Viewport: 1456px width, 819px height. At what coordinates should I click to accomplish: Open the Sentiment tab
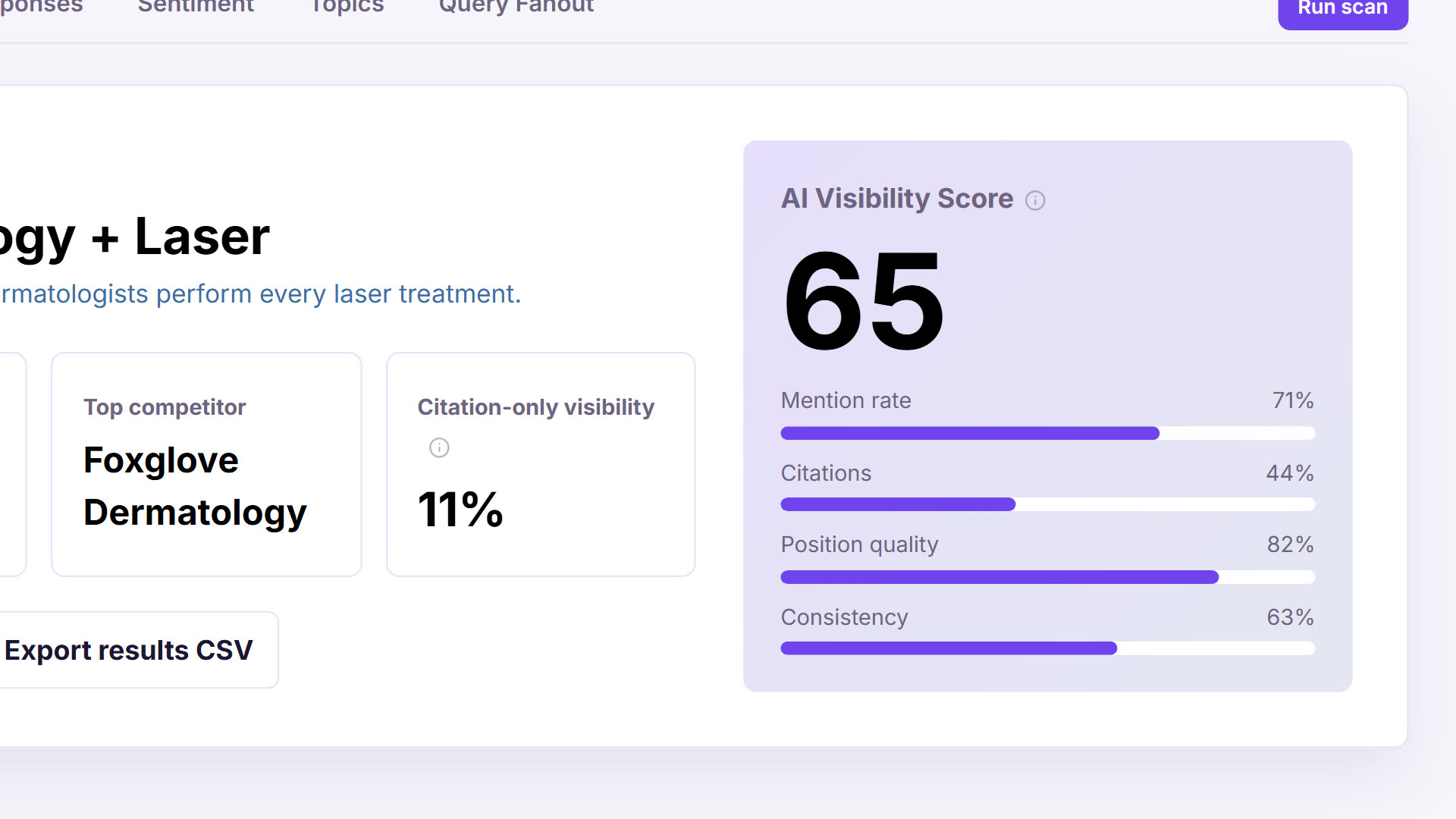click(196, 6)
